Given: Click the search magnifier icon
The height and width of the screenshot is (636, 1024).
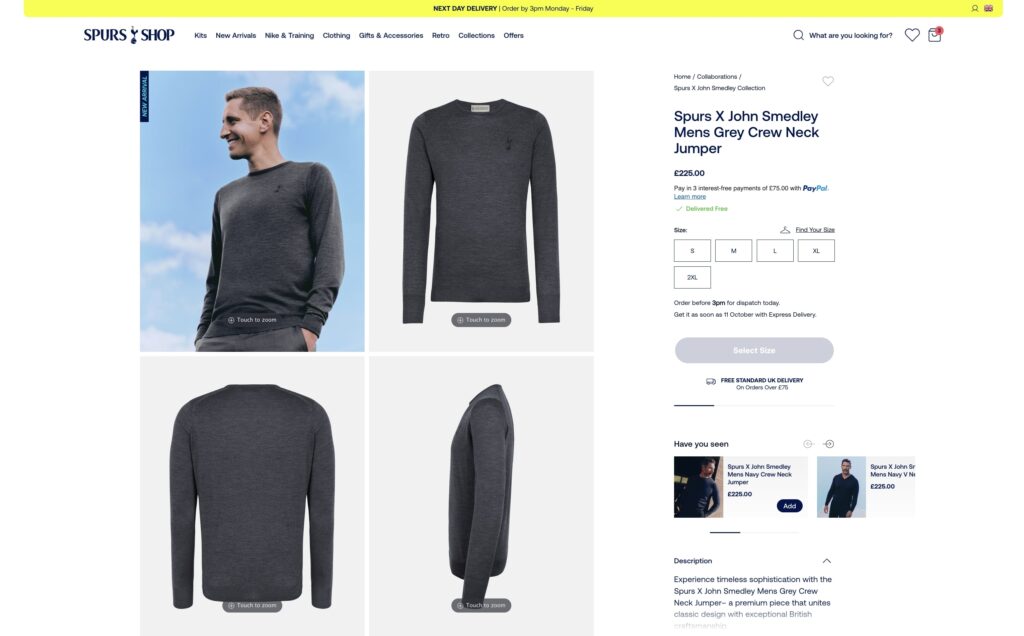Looking at the screenshot, I should 798,35.
